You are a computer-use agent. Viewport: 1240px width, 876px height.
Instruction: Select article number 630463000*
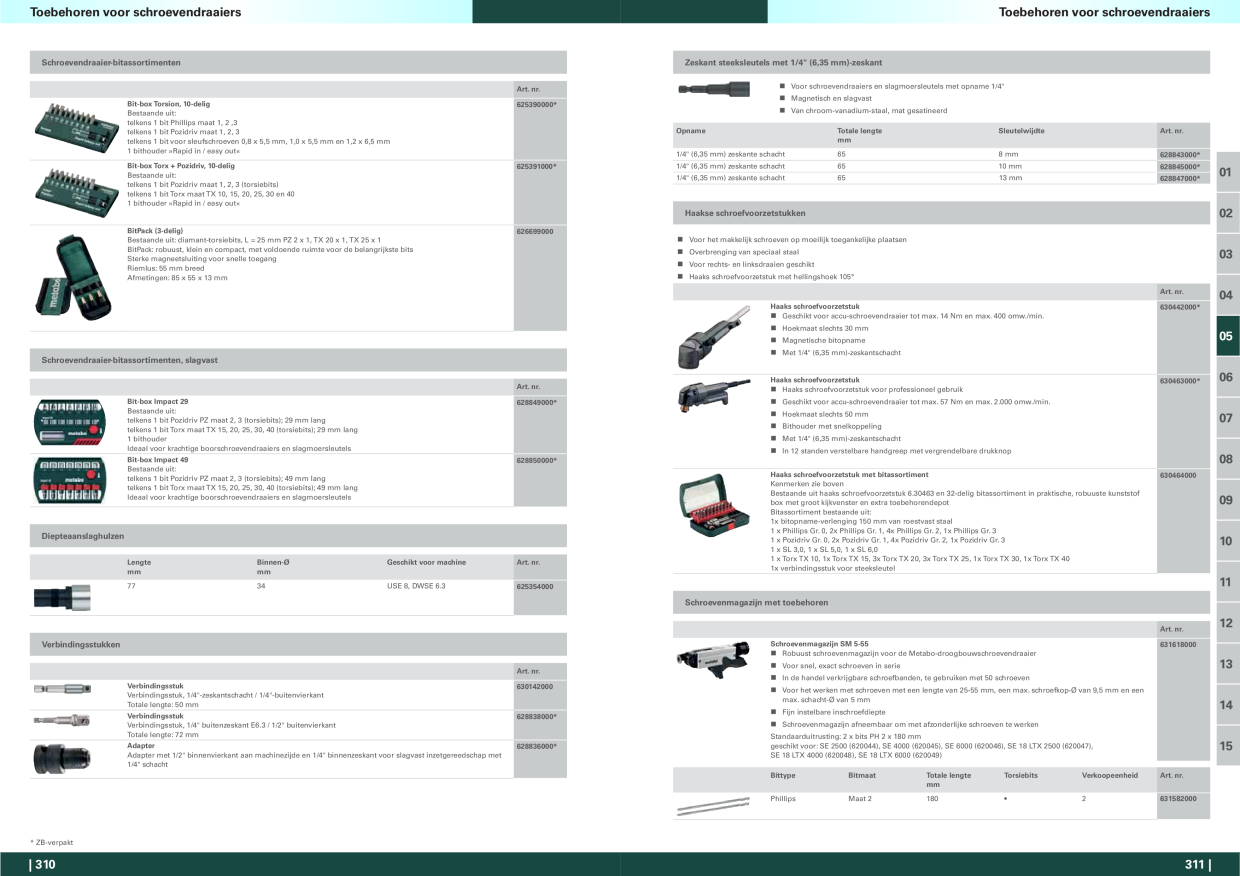(1180, 380)
